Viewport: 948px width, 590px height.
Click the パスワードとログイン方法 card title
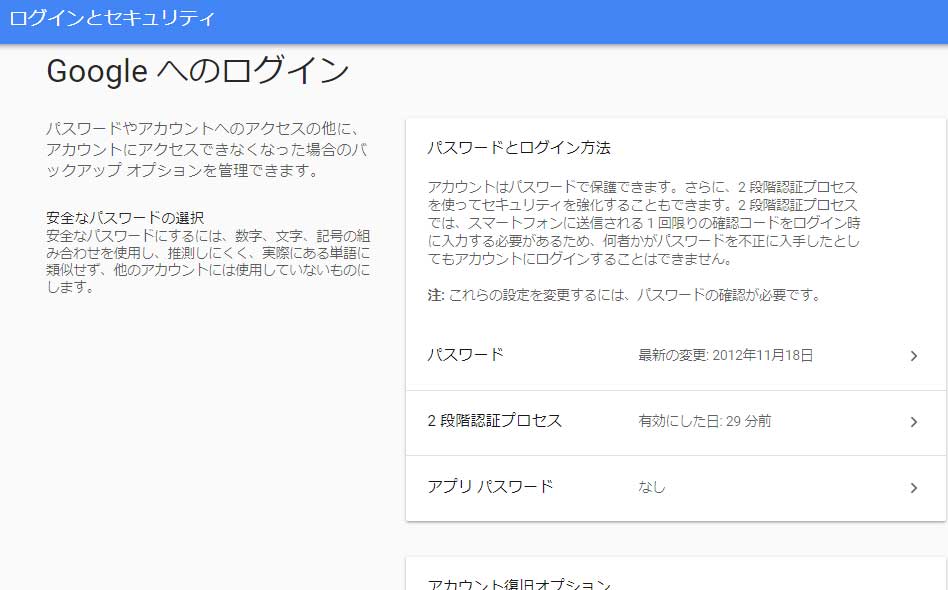tap(518, 148)
